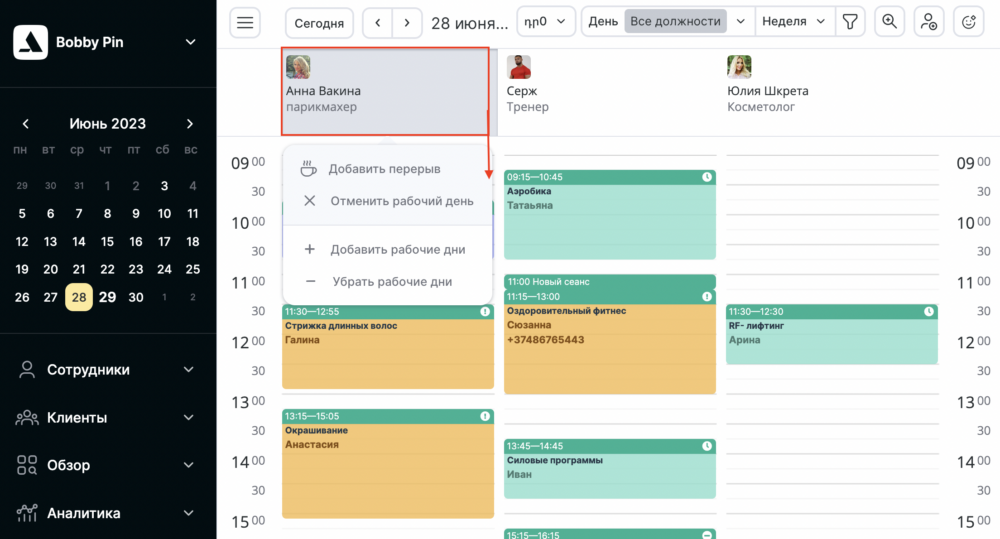1000x539 pixels.
Task: Switch to the День view
Action: click(603, 21)
